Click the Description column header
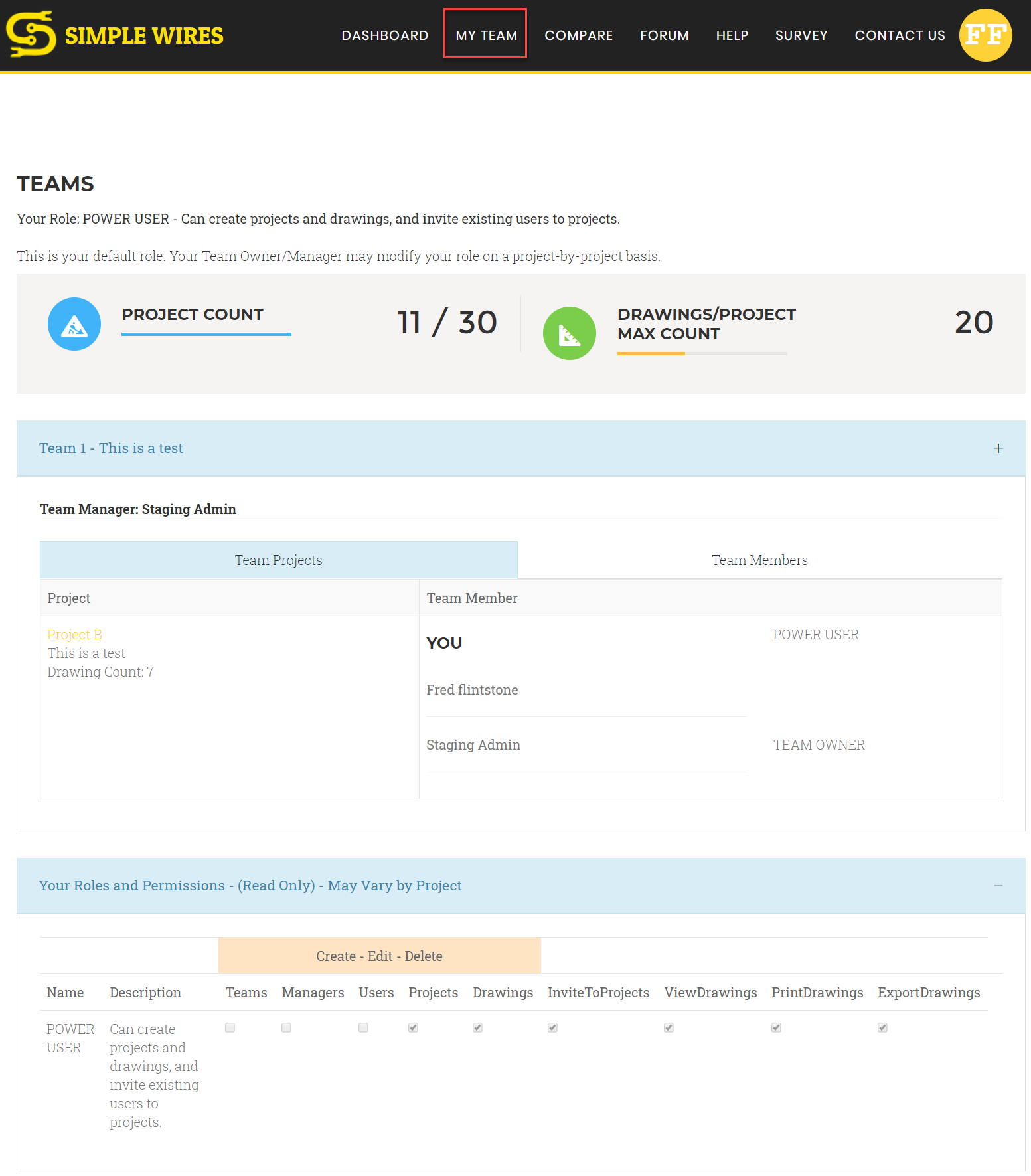Viewport: 1031px width, 1176px height. tap(145, 993)
